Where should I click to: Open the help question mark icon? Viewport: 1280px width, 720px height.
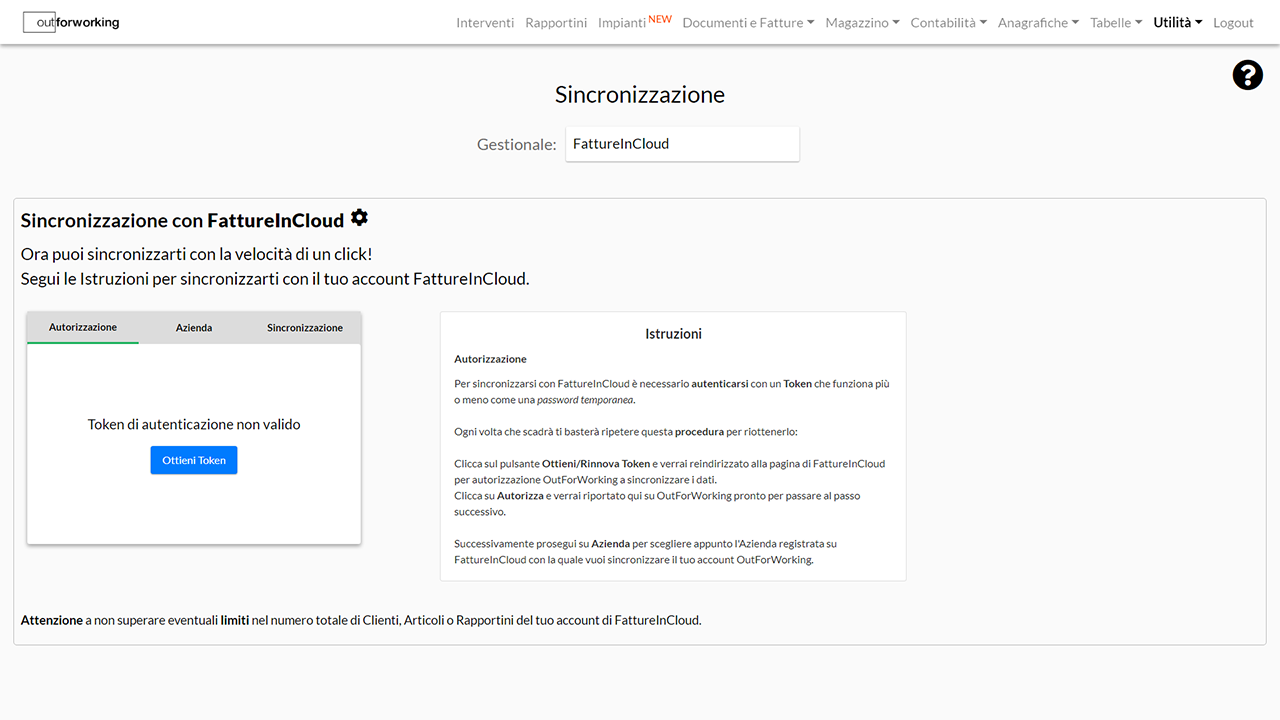(1247, 75)
